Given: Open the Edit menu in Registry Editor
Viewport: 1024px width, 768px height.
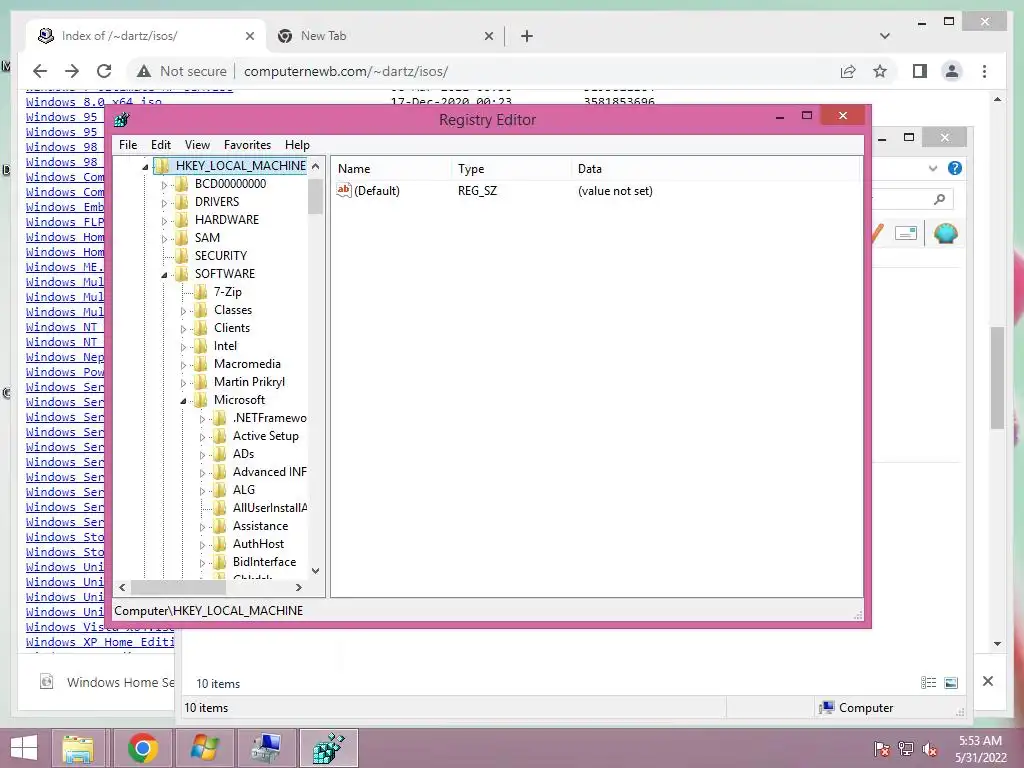Looking at the screenshot, I should click(161, 145).
